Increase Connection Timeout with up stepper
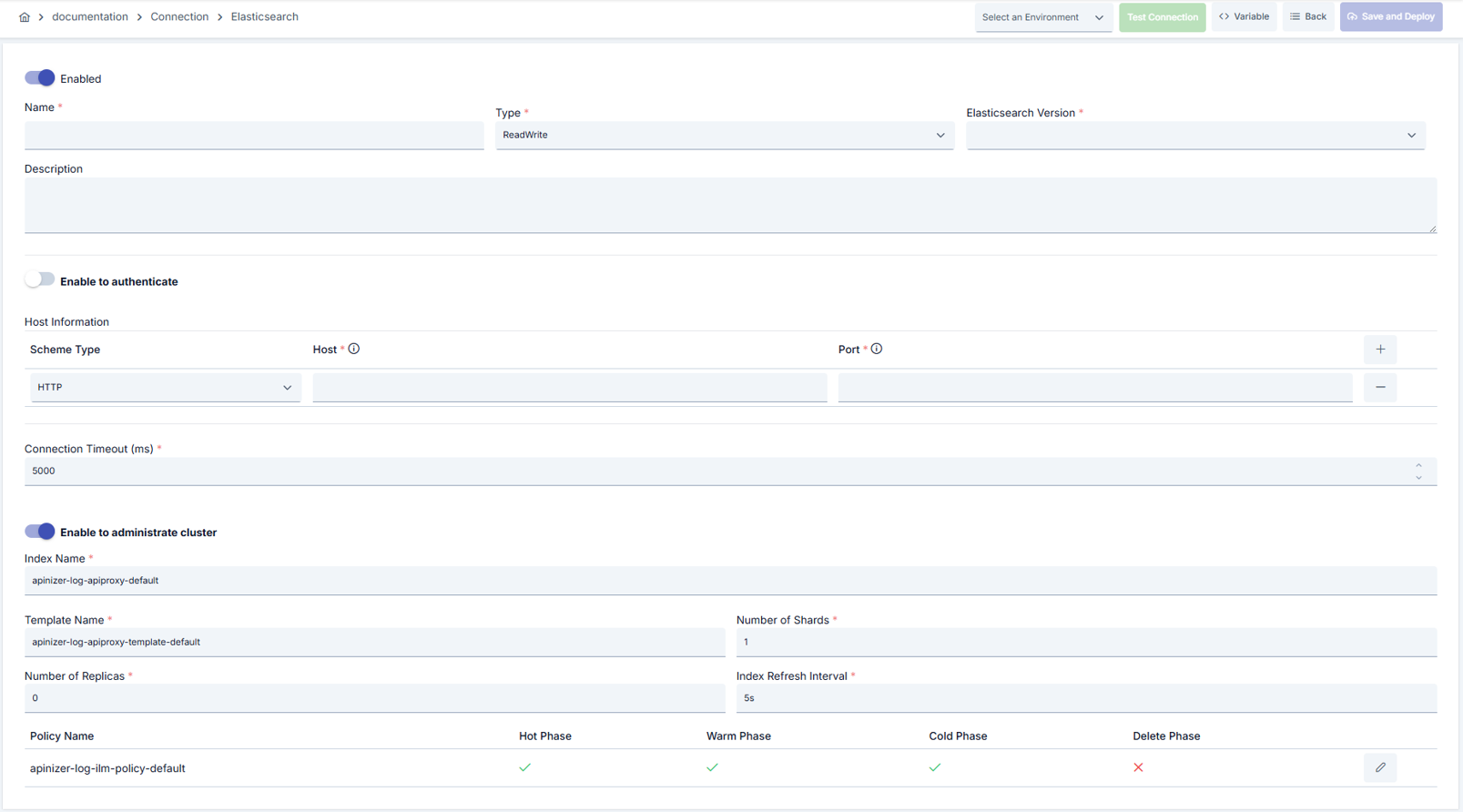1463x812 pixels. click(1418, 465)
